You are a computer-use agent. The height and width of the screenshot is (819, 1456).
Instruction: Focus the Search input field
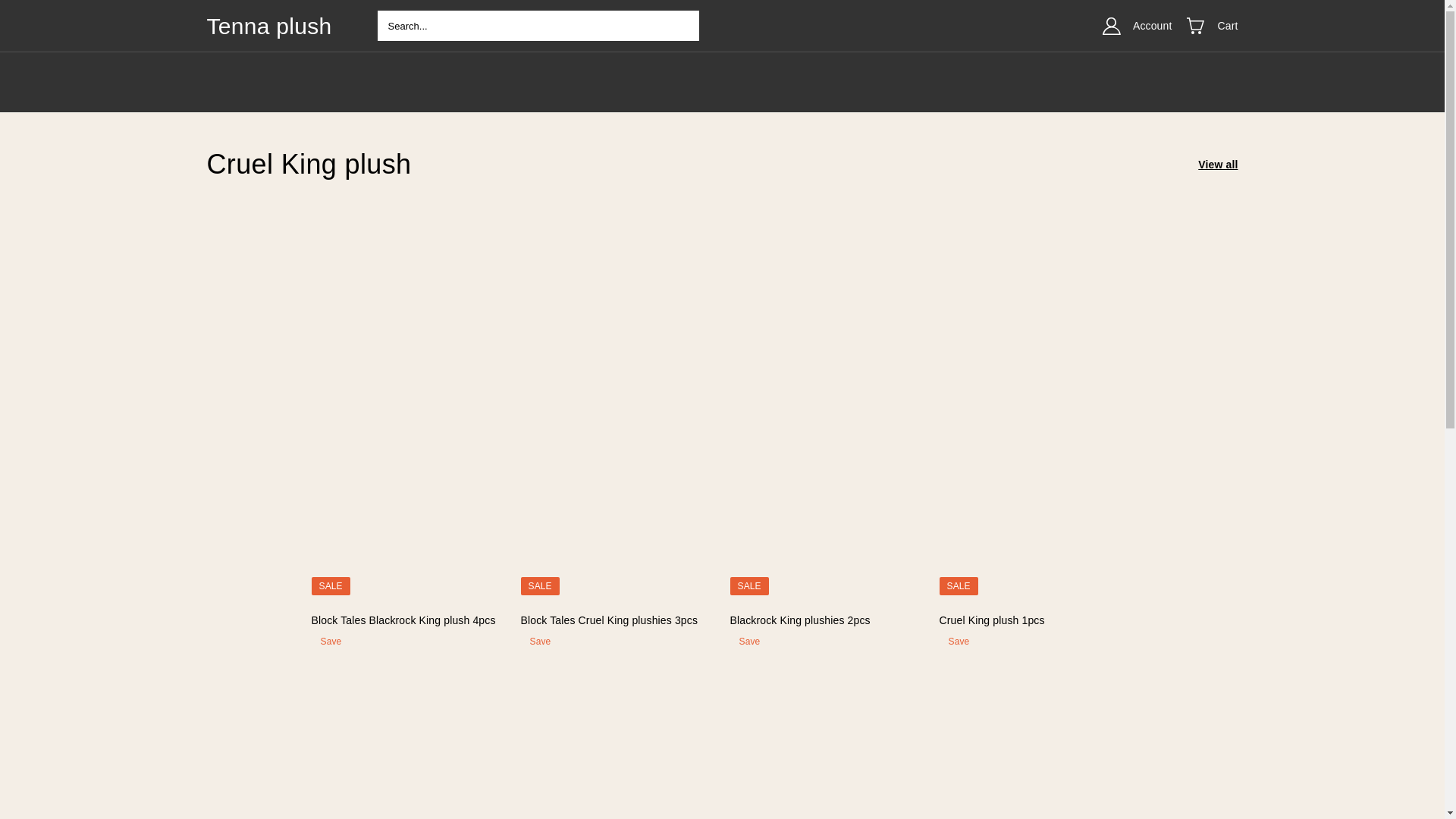pyautogui.click(x=538, y=26)
